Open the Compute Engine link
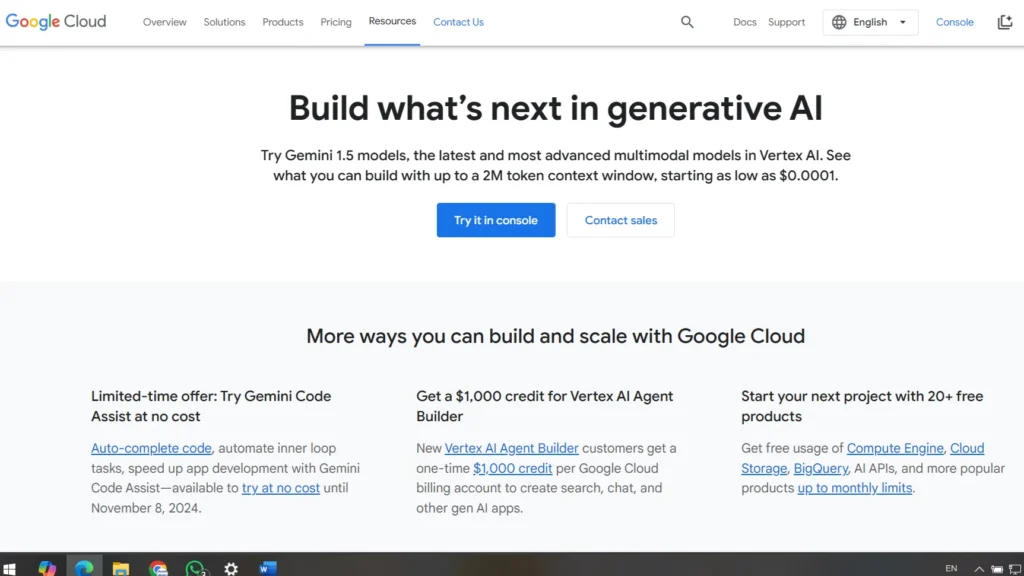 click(895, 449)
